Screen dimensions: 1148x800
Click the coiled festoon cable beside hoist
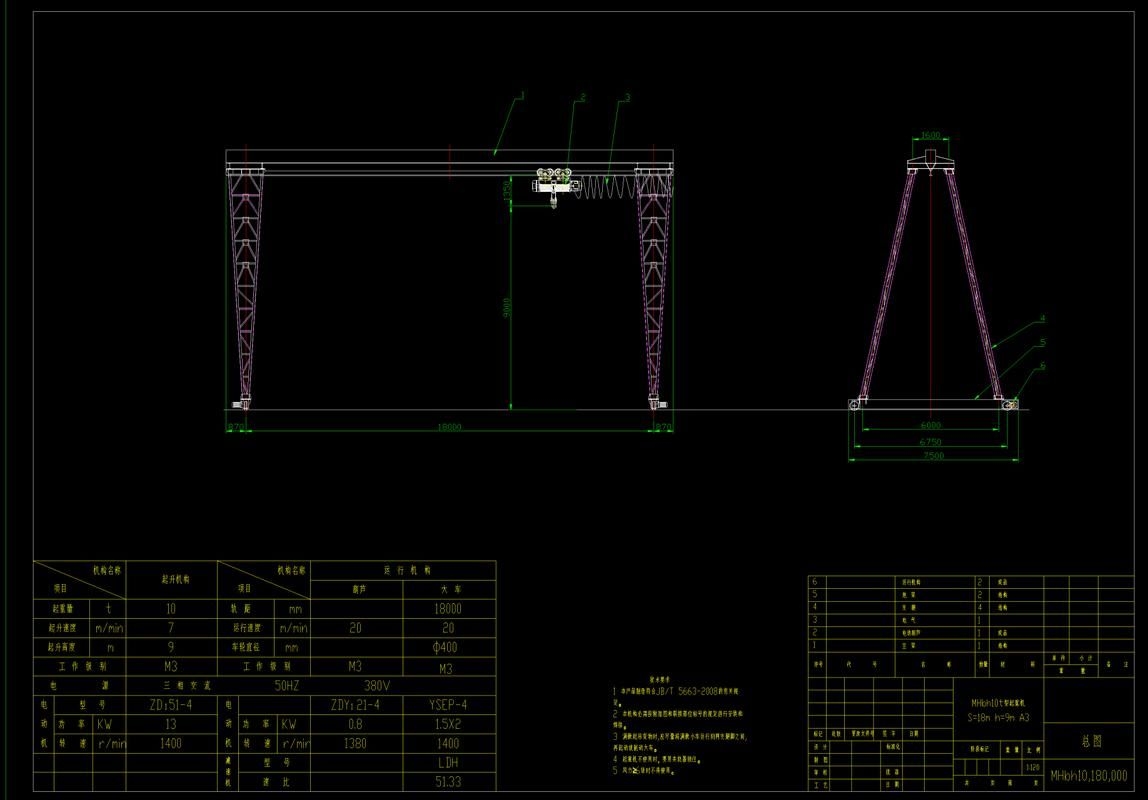[605, 186]
